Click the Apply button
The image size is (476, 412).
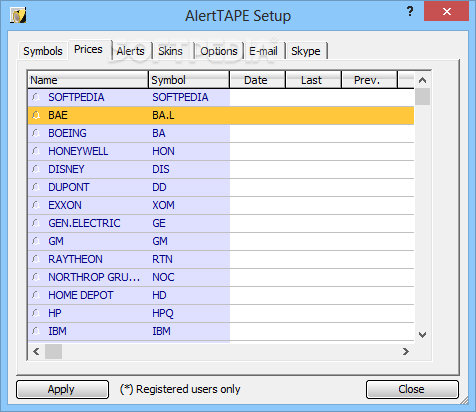[62, 389]
